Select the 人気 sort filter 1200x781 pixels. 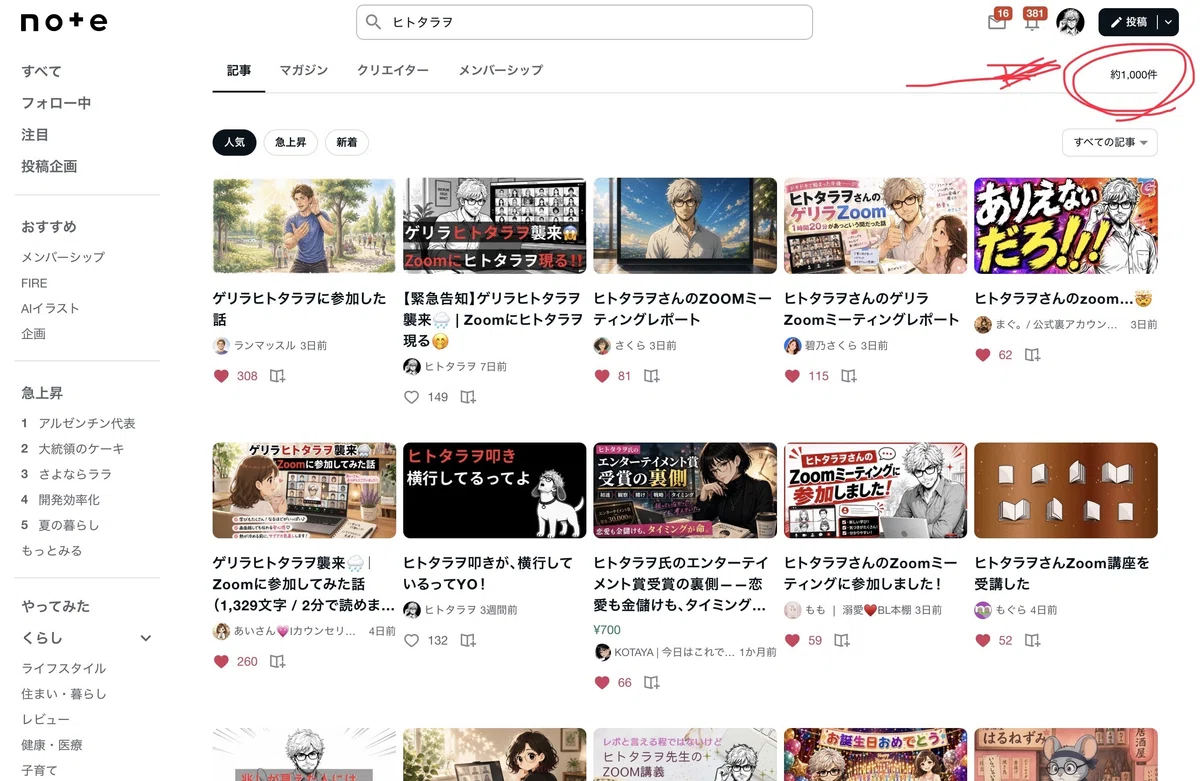point(234,143)
